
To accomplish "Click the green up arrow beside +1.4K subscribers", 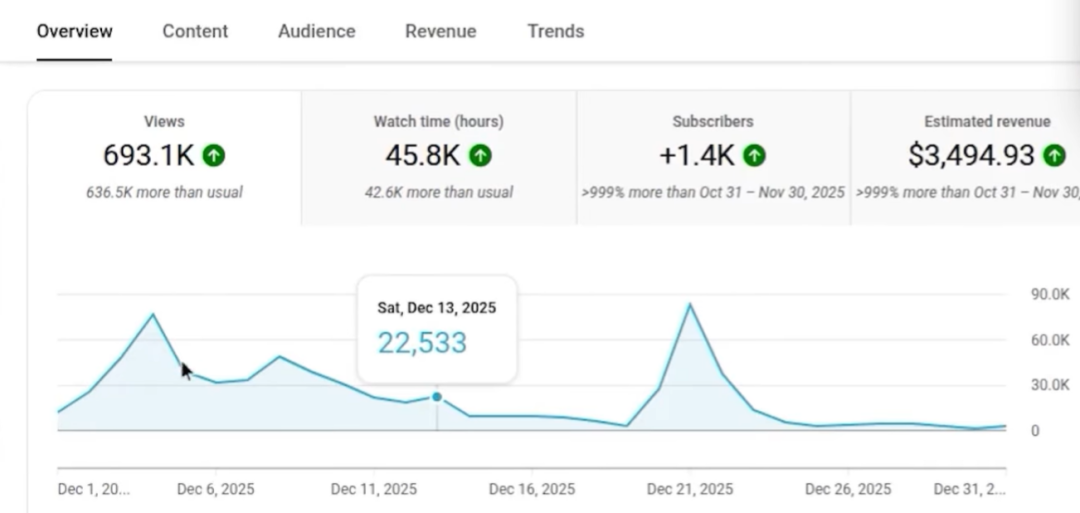I will coord(755,156).
